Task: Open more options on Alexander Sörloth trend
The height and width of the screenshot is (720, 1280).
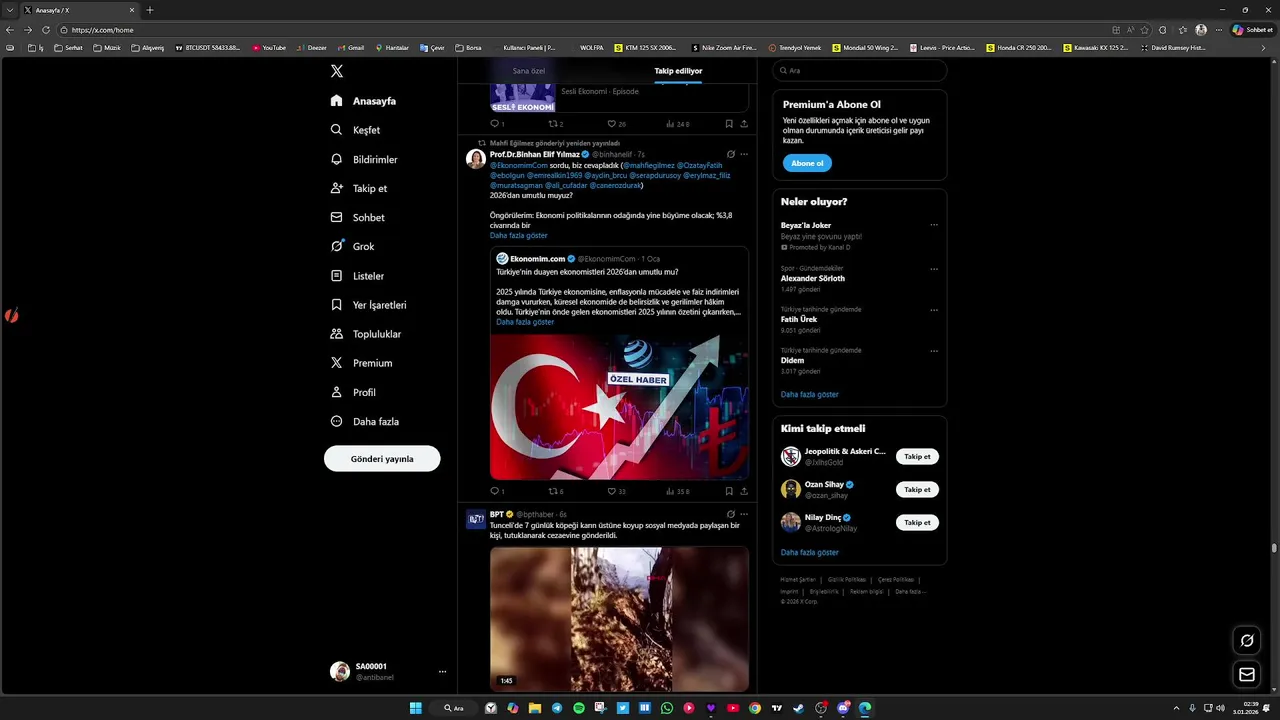Action: point(934,268)
